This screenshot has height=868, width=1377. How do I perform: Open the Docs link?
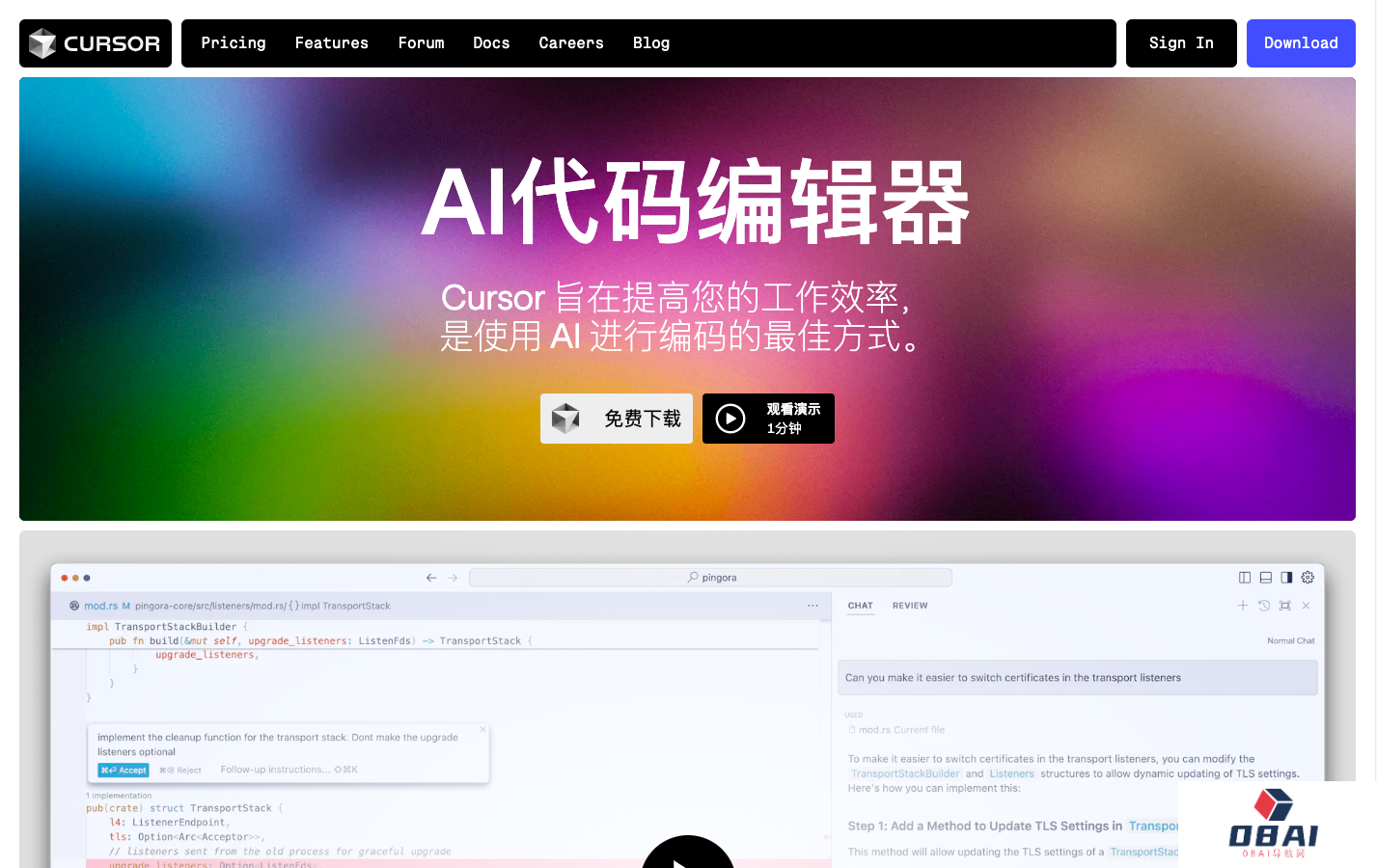(x=491, y=43)
